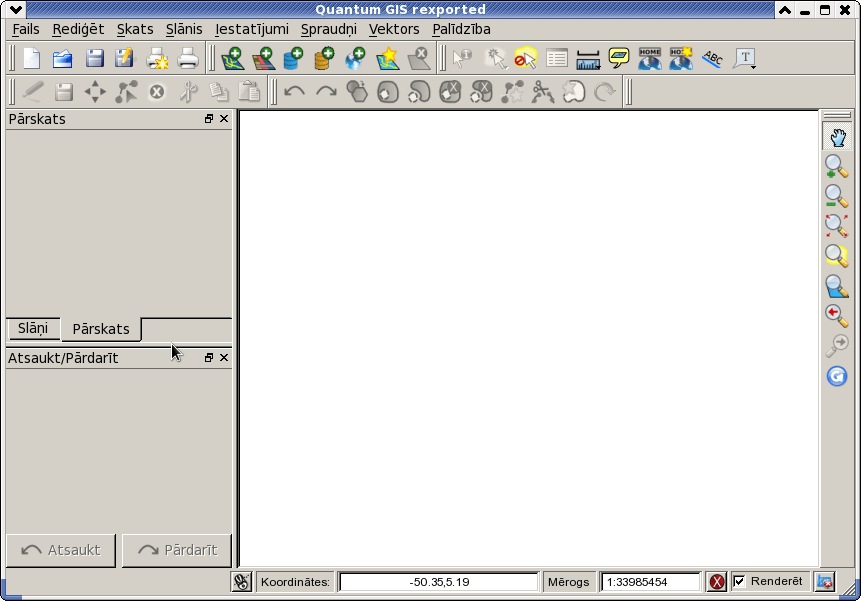
Task: Create new shapefile layer star icon
Action: [388, 58]
